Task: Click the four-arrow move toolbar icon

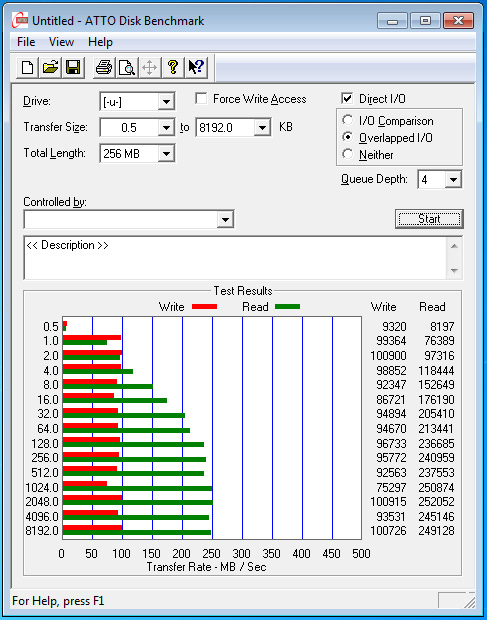Action: tap(149, 67)
